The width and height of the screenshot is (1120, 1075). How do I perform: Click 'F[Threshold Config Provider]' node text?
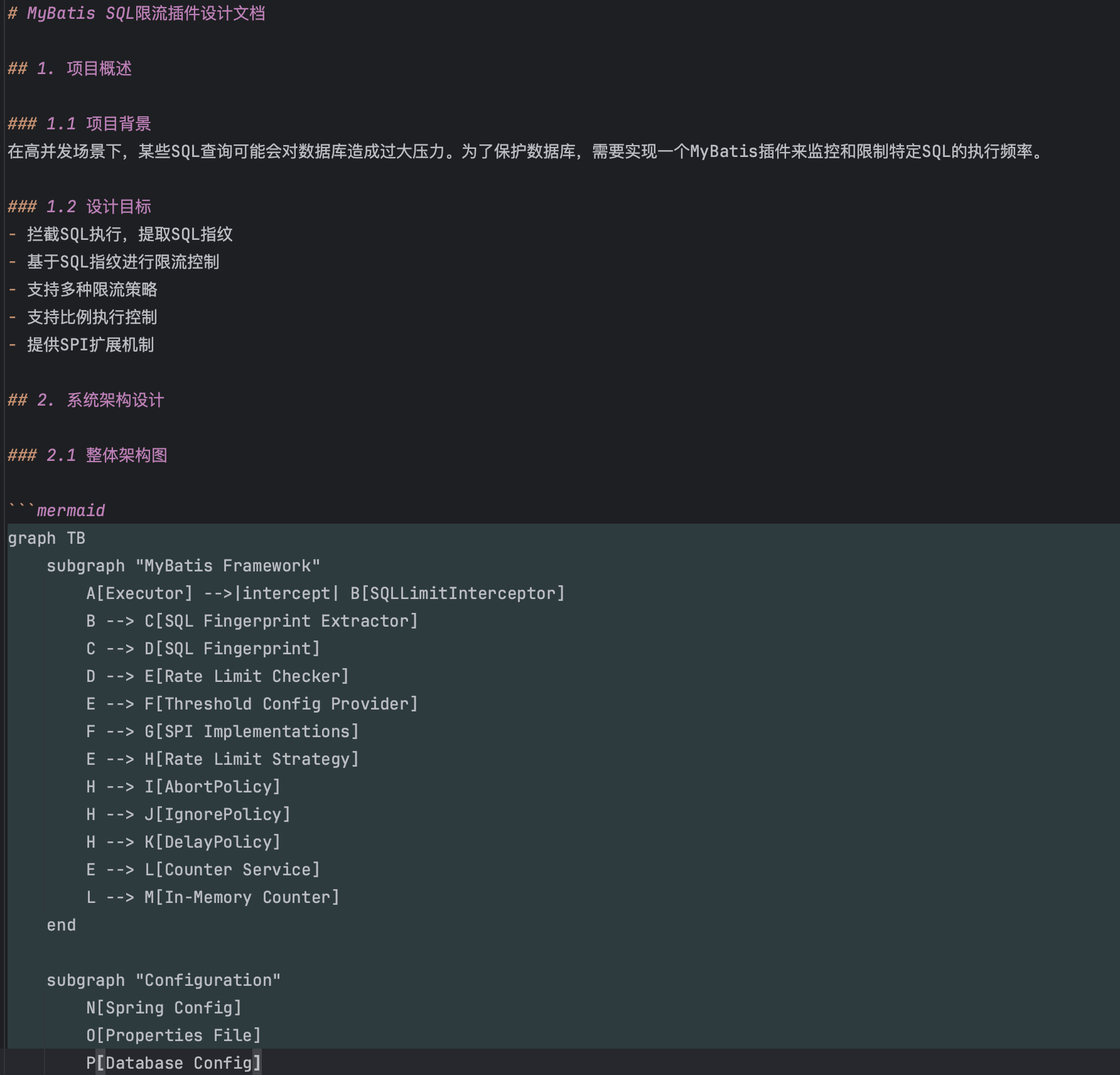coord(281,704)
